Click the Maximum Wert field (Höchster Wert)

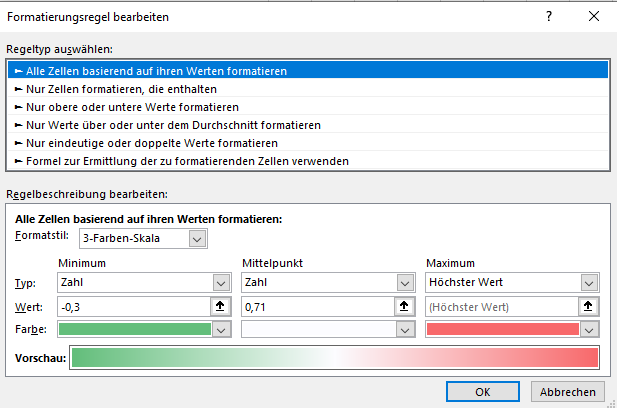click(502, 307)
